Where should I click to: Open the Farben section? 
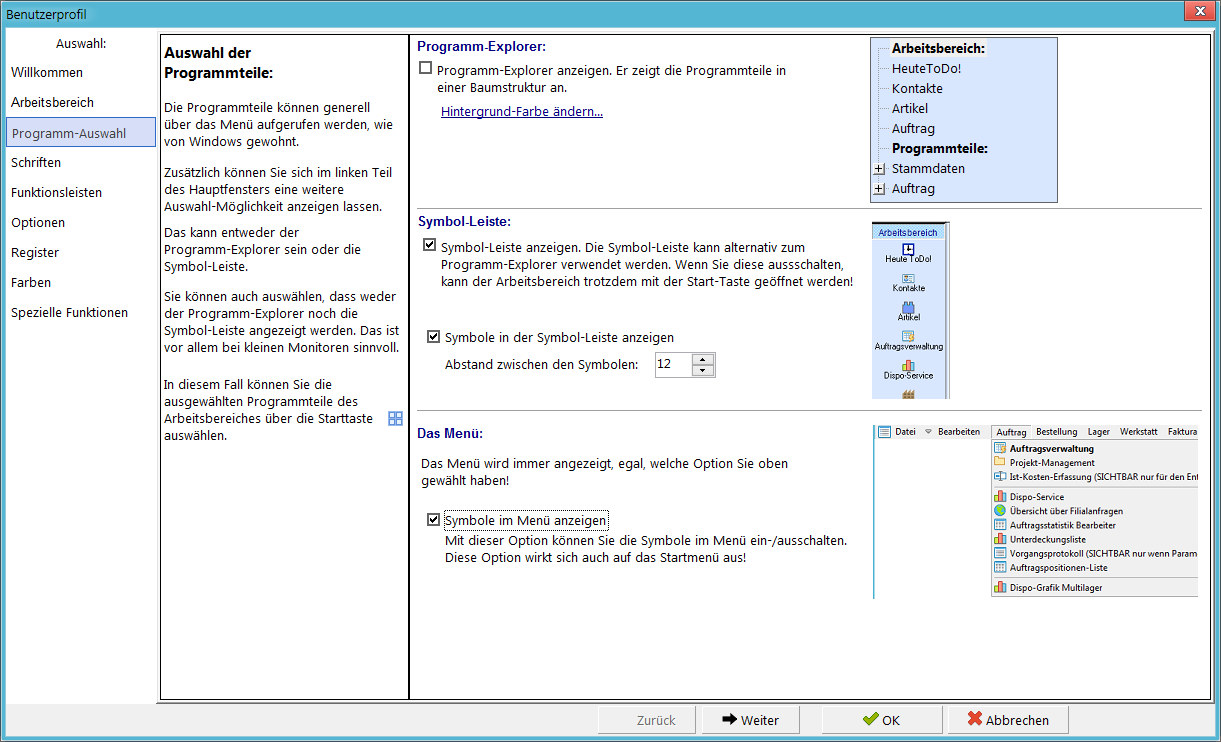(x=31, y=282)
